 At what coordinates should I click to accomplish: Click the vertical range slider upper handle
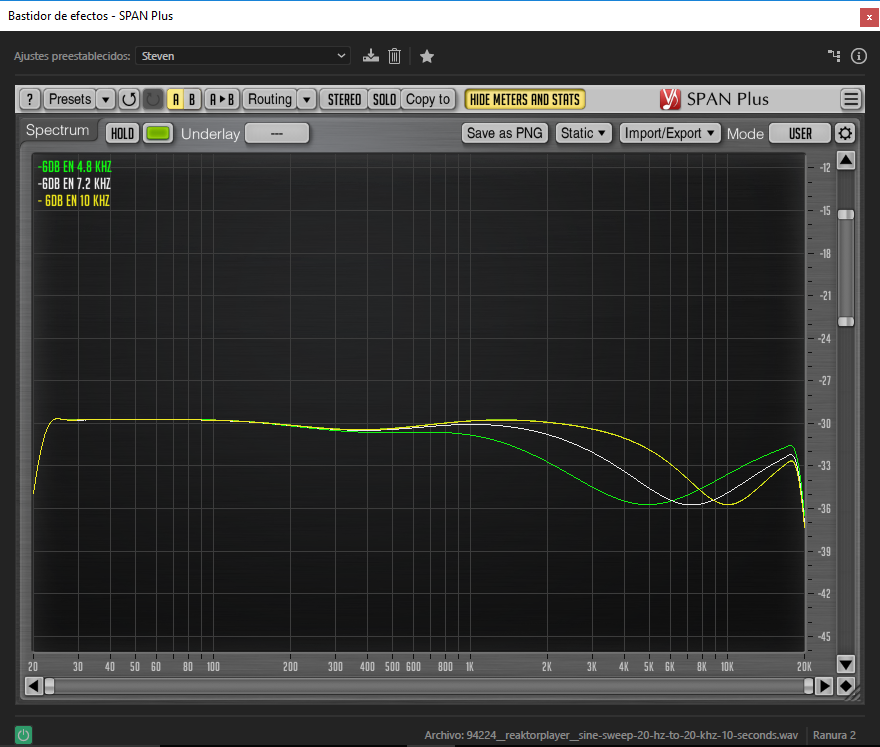pos(846,214)
